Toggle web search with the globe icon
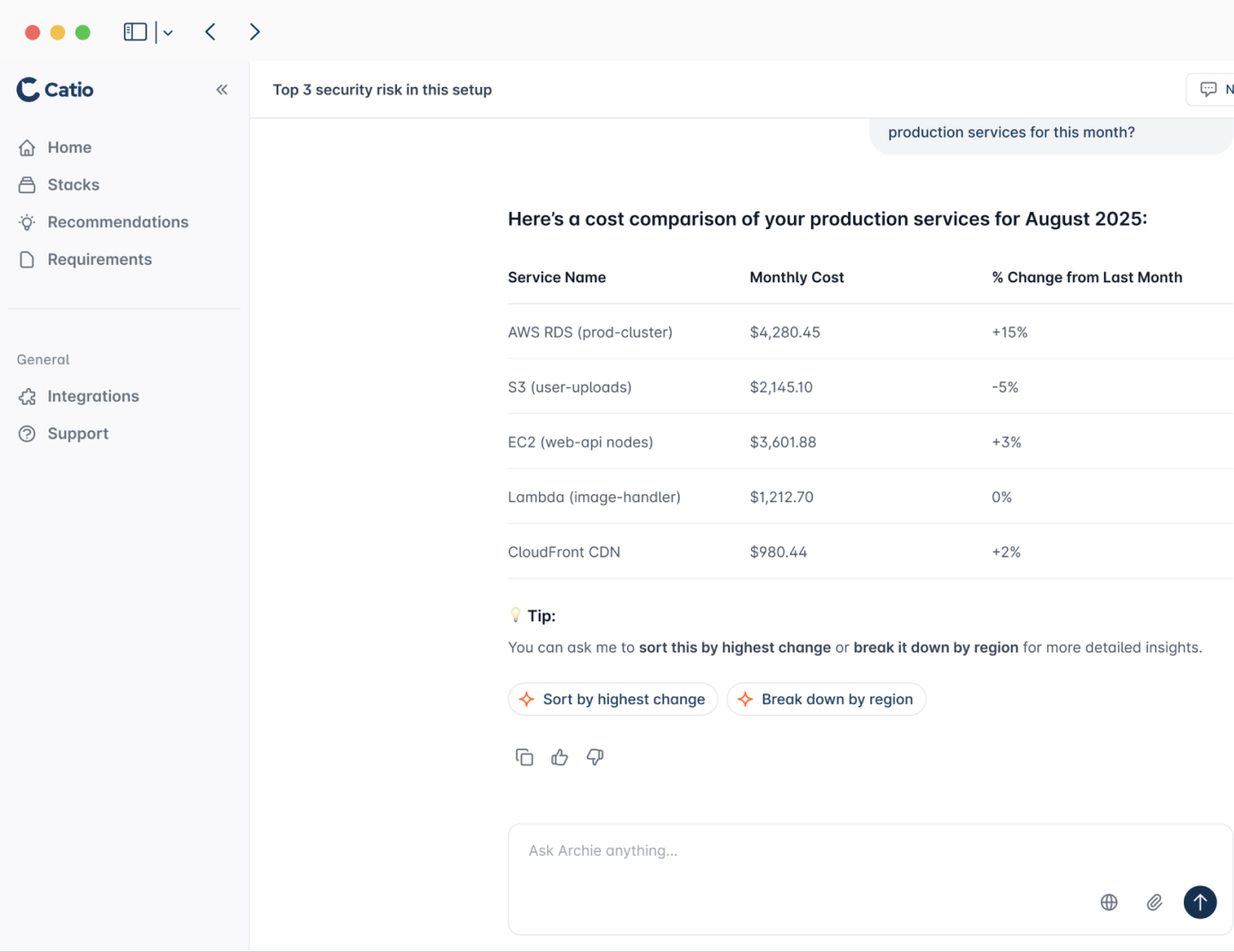Screen dimensions: 1234x952 point(1109,902)
